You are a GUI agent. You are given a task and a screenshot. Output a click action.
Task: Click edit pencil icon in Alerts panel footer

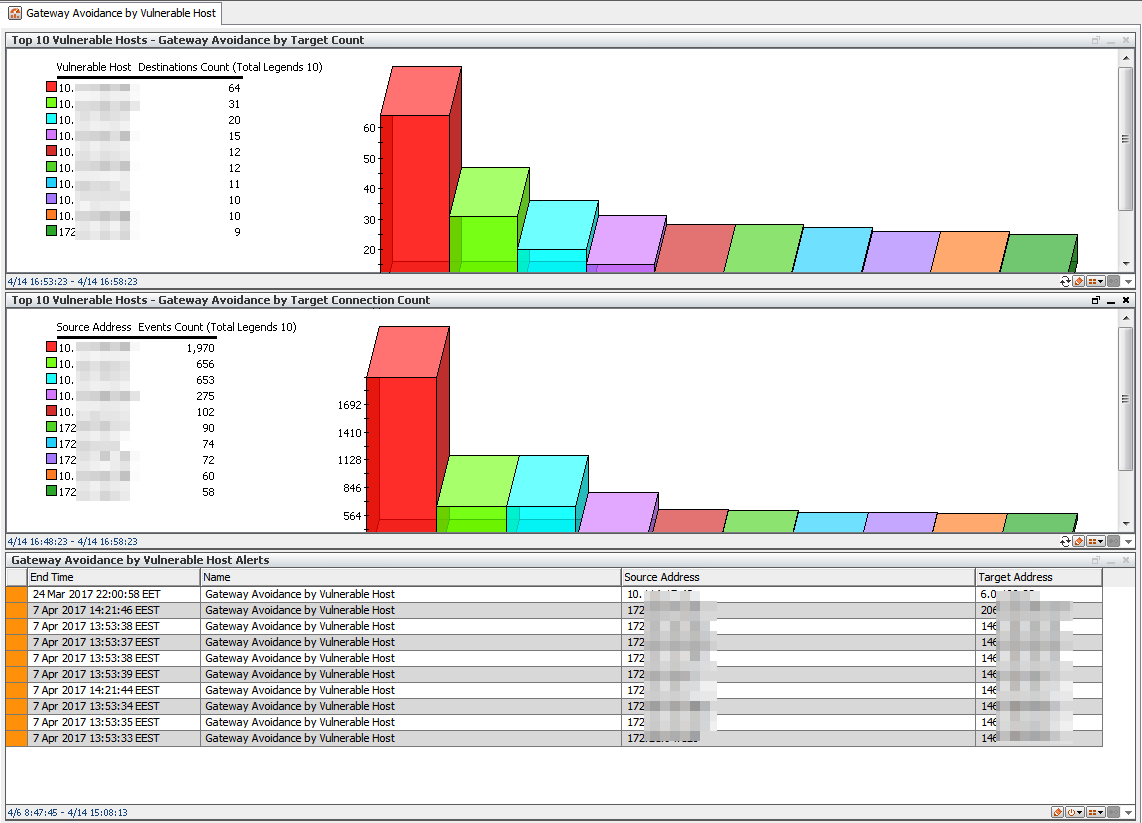1058,812
